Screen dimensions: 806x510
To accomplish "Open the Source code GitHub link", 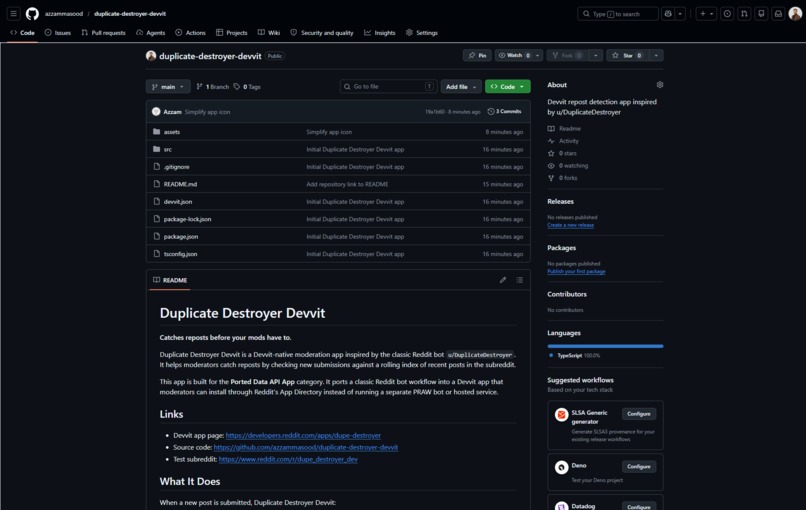I will [306, 447].
